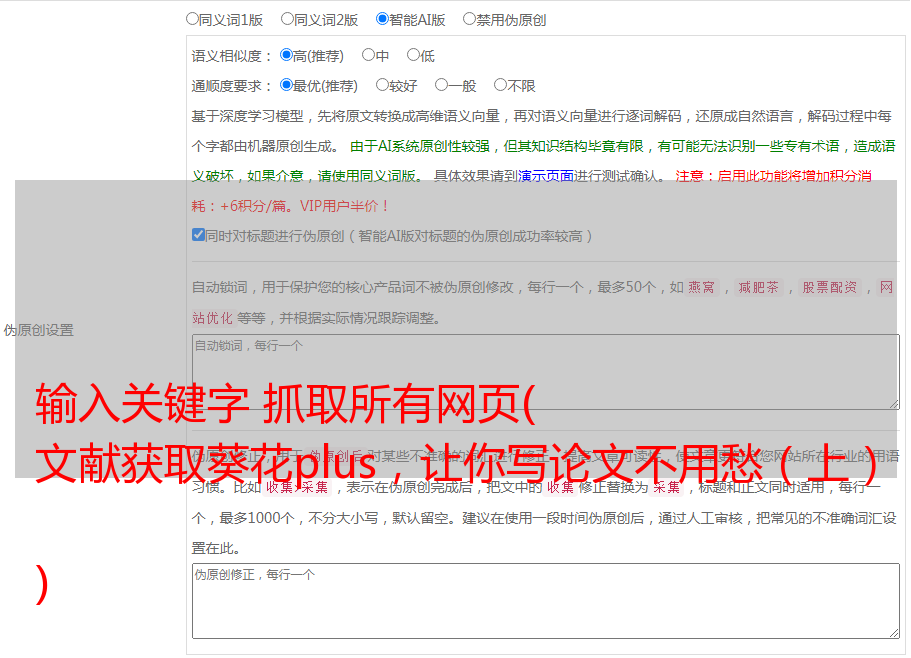
Task: Open the 演示页面 link
Action: (x=546, y=176)
